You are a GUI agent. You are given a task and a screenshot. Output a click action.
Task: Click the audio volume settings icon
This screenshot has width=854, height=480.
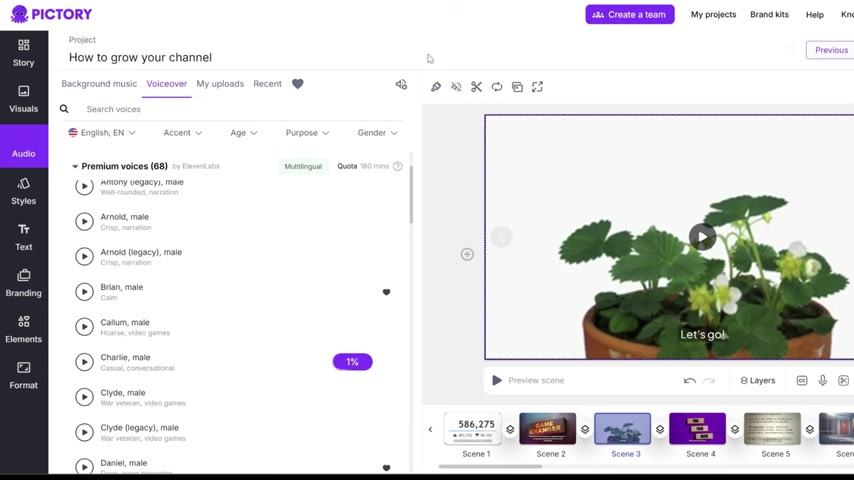point(401,84)
